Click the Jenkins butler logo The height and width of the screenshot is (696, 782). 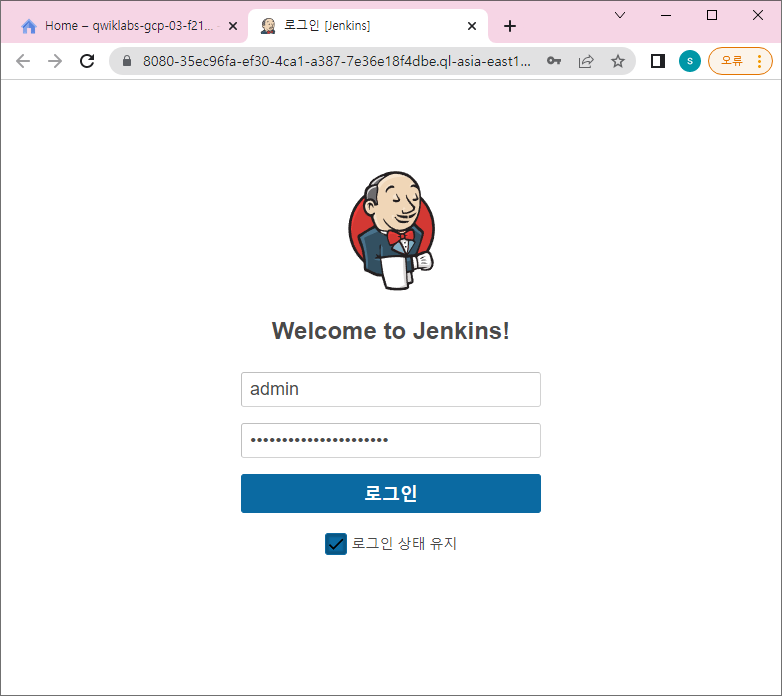(x=391, y=230)
